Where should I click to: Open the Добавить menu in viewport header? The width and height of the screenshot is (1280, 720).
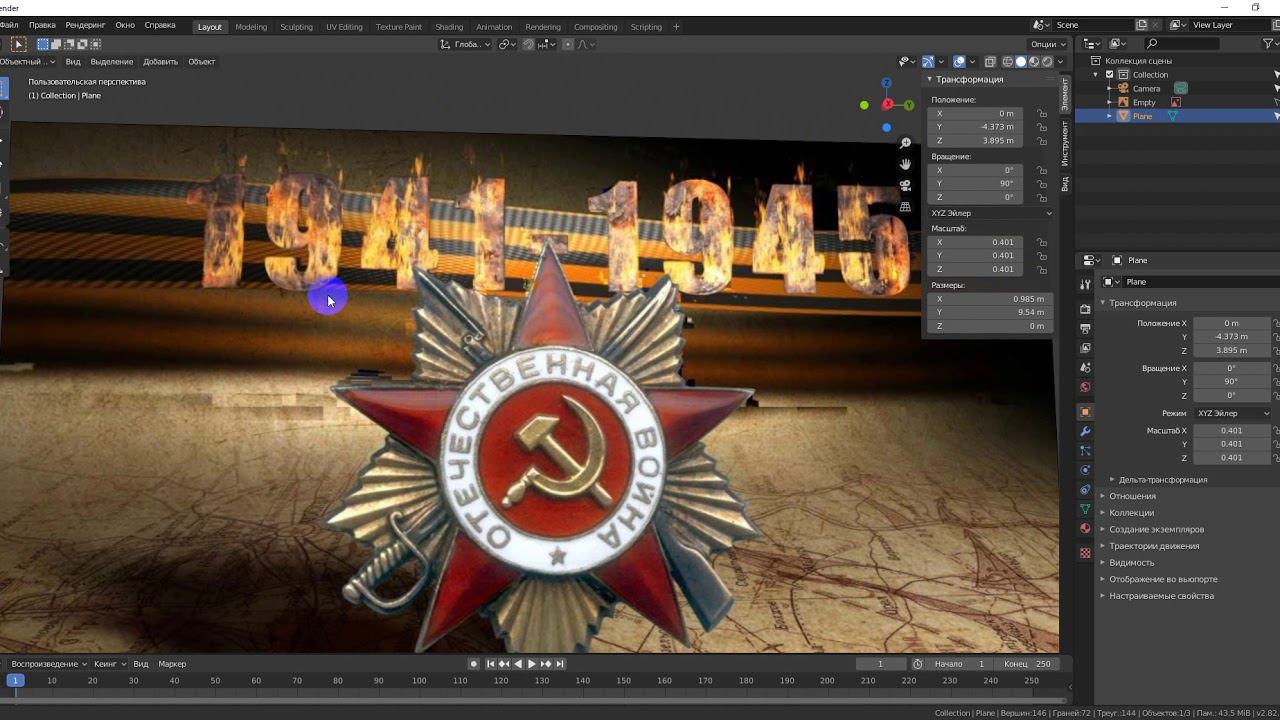(x=160, y=62)
